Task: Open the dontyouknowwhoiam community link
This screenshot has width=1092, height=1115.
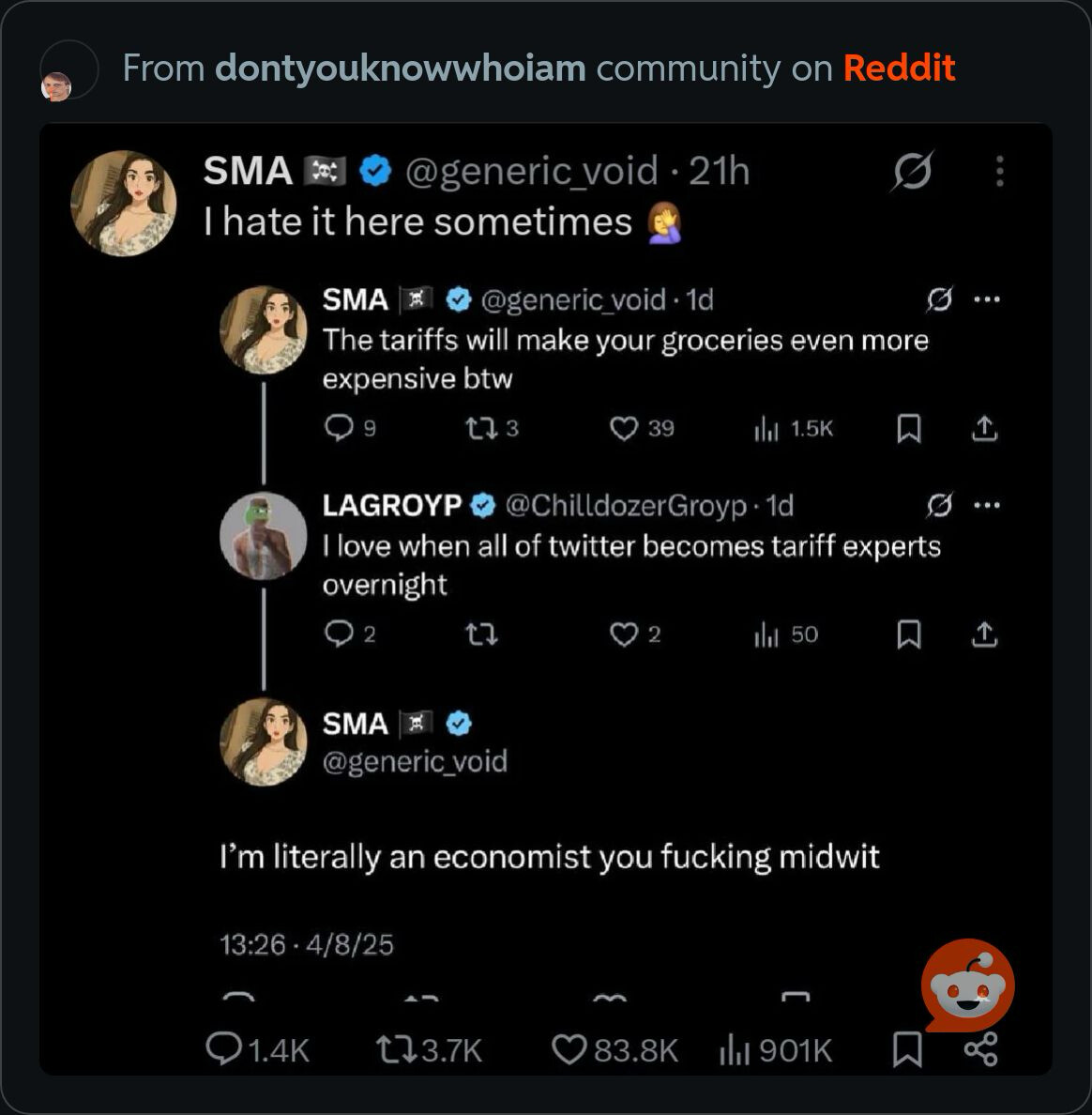Action: [401, 69]
